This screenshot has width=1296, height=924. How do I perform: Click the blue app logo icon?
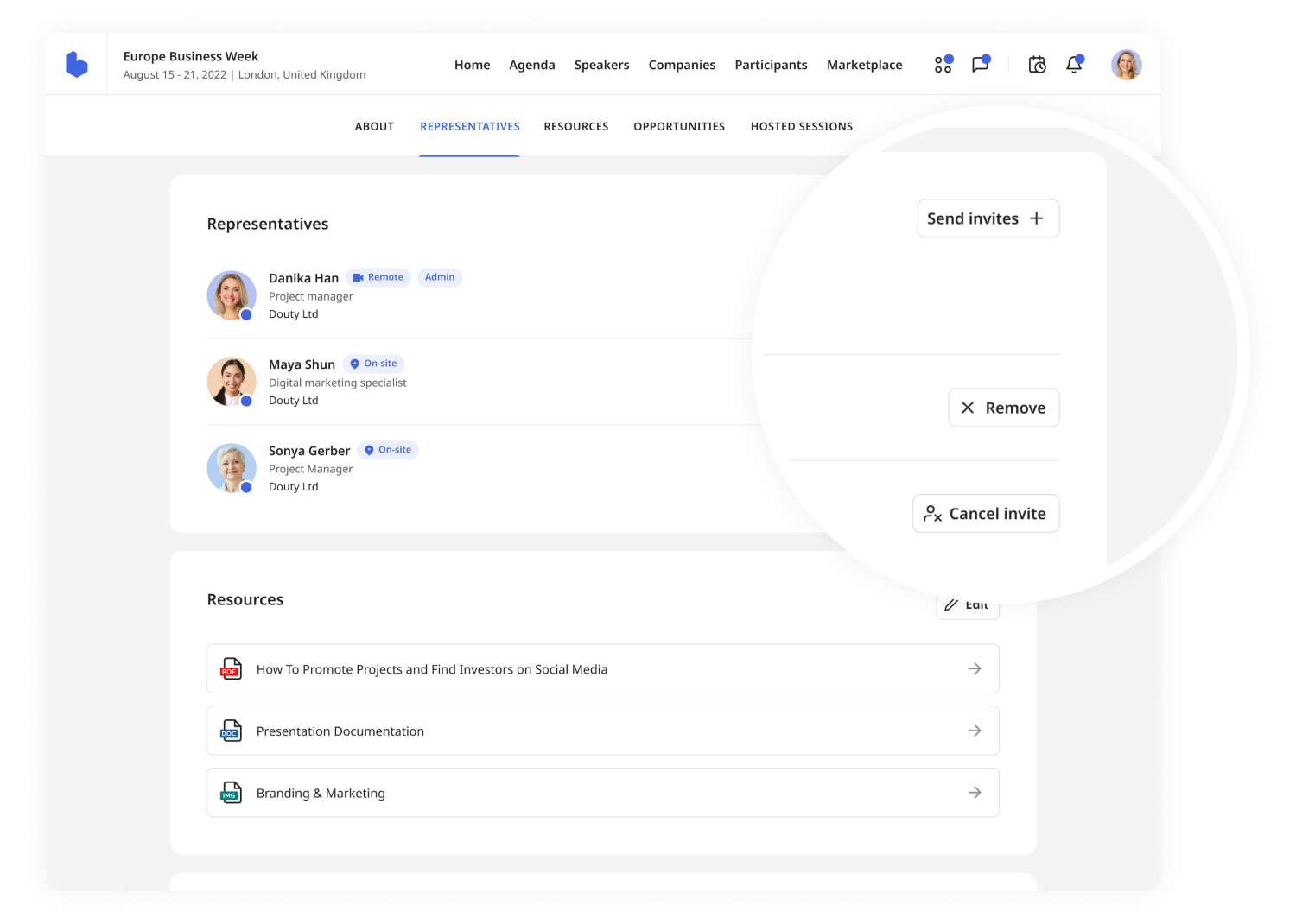(77, 64)
